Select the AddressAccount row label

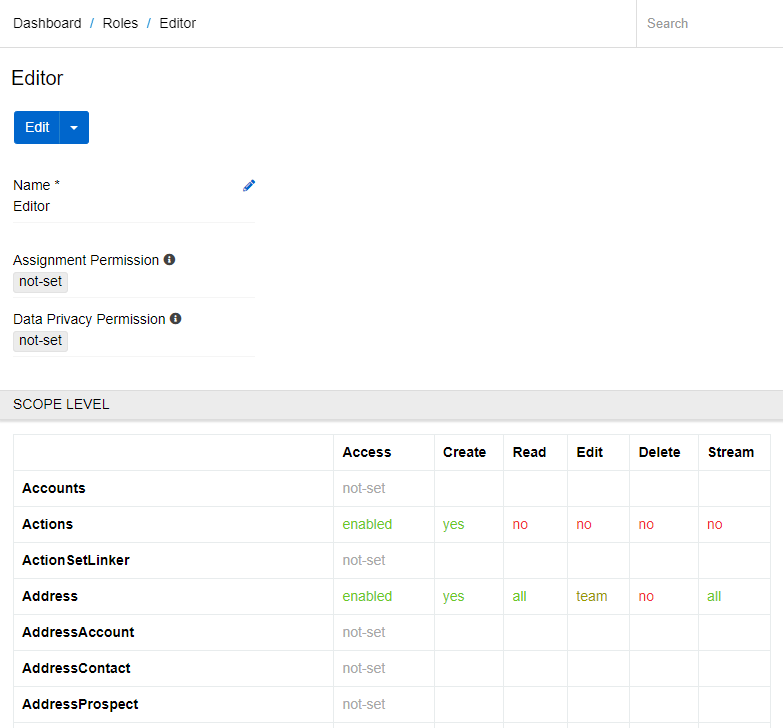coord(78,632)
